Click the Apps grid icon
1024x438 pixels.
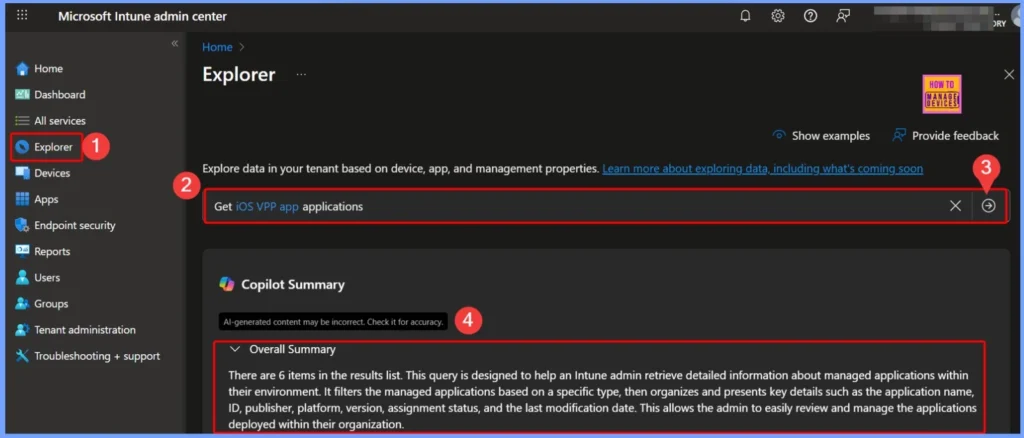tap(23, 199)
